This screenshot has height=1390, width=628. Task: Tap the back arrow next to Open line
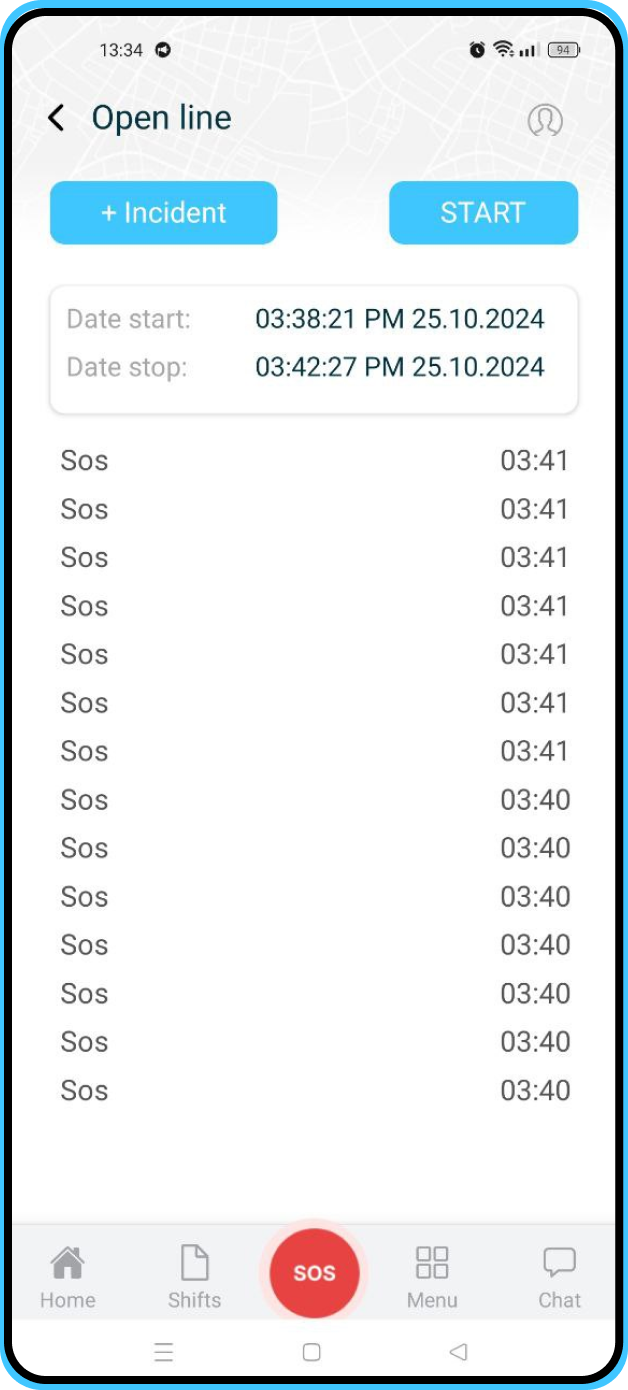click(x=56, y=118)
